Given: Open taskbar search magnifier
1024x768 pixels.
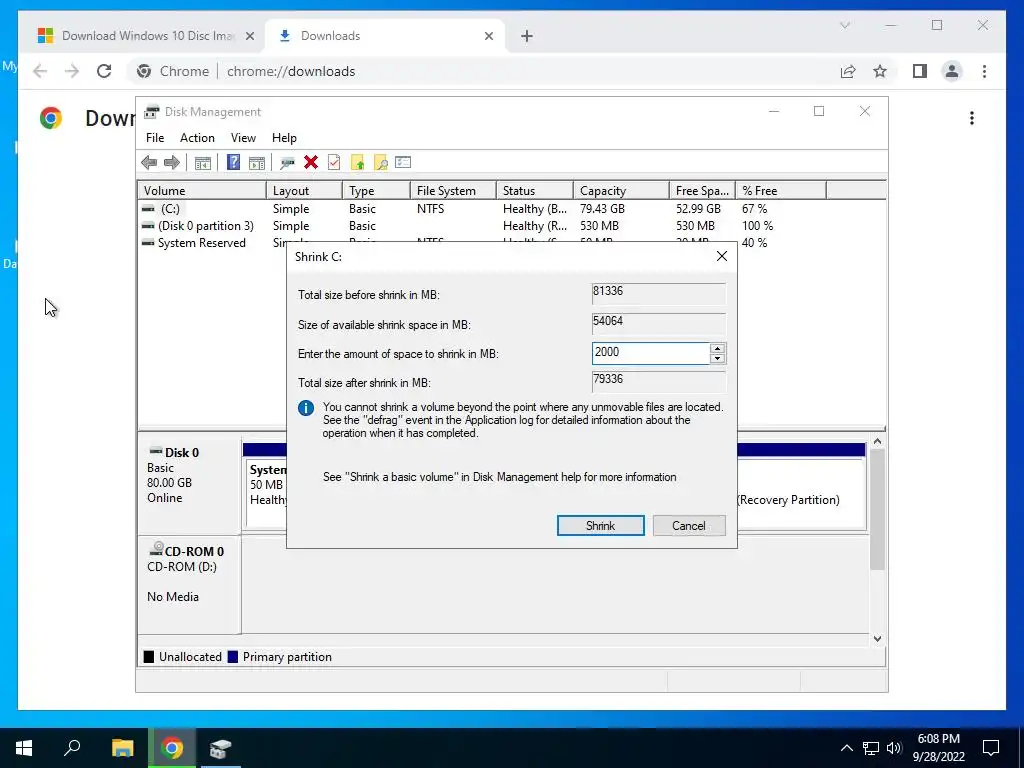Looking at the screenshot, I should (x=72, y=748).
